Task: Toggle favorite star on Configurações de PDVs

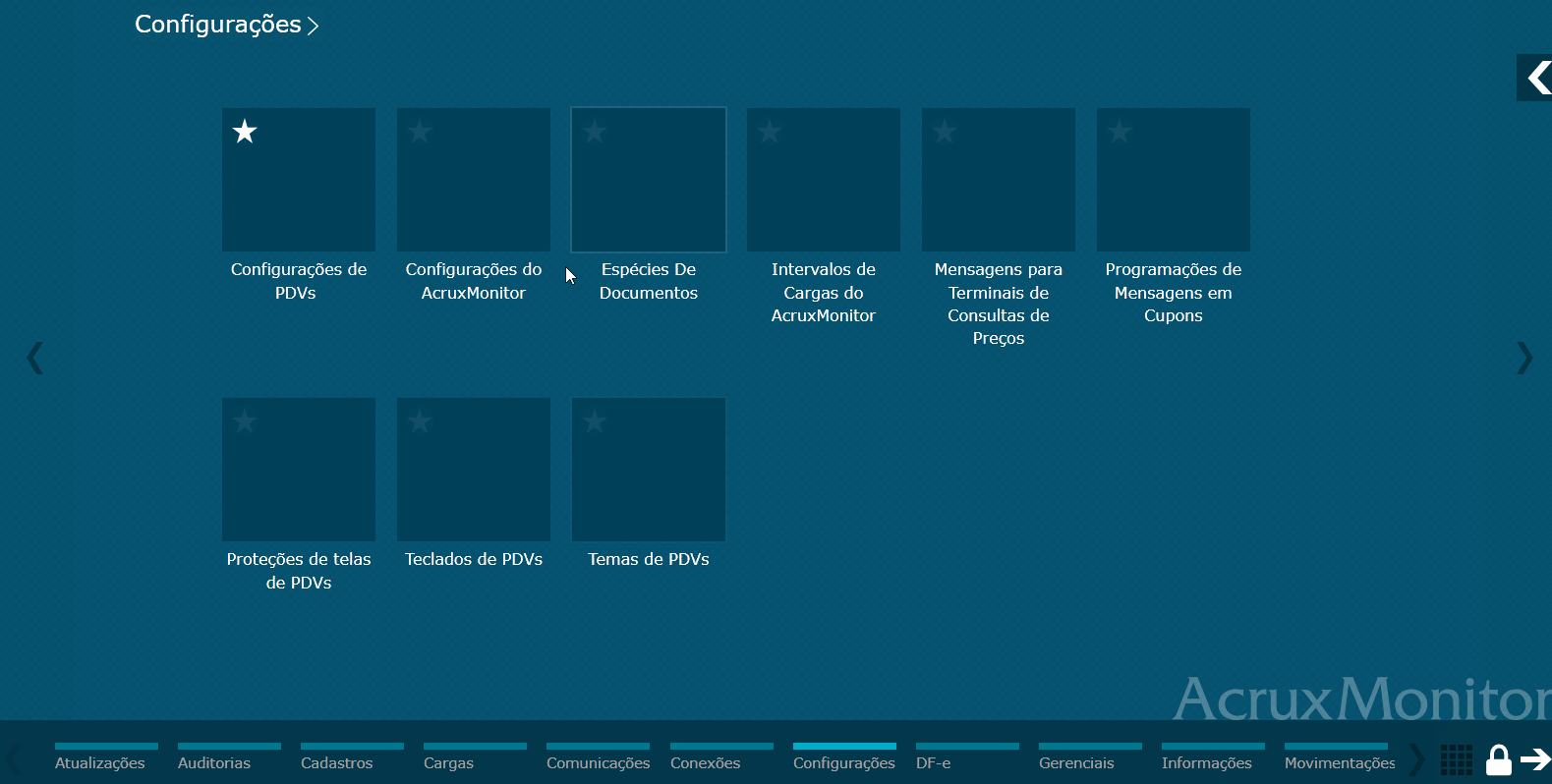Action: 245,132
